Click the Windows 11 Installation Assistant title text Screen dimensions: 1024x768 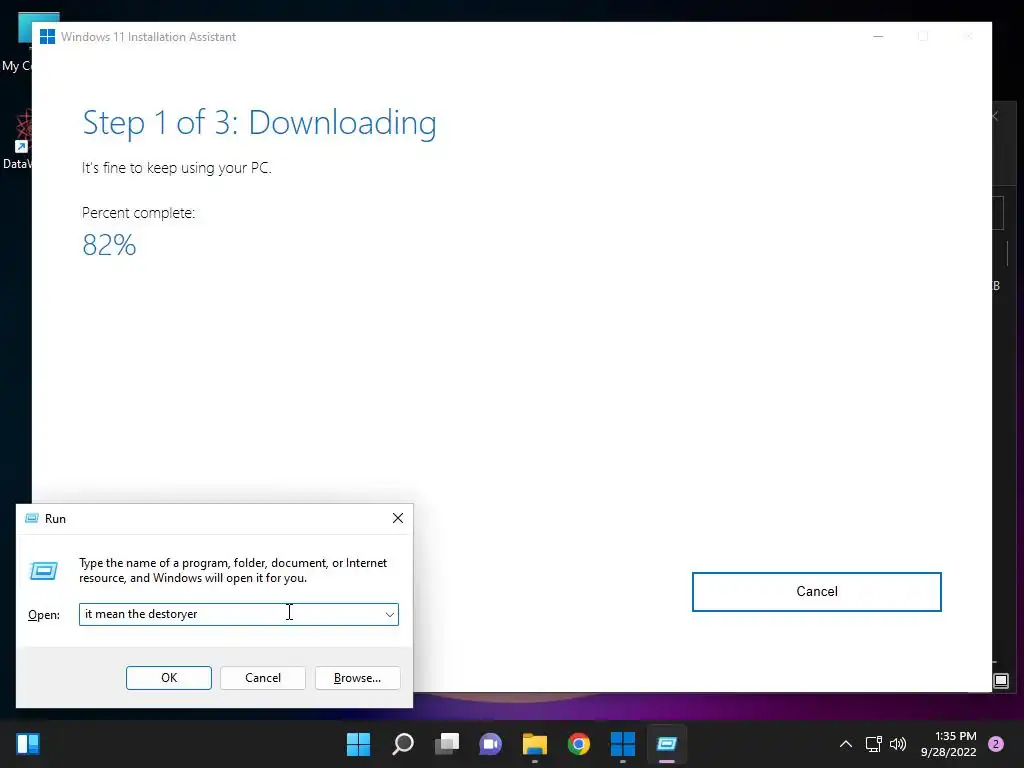coord(148,37)
